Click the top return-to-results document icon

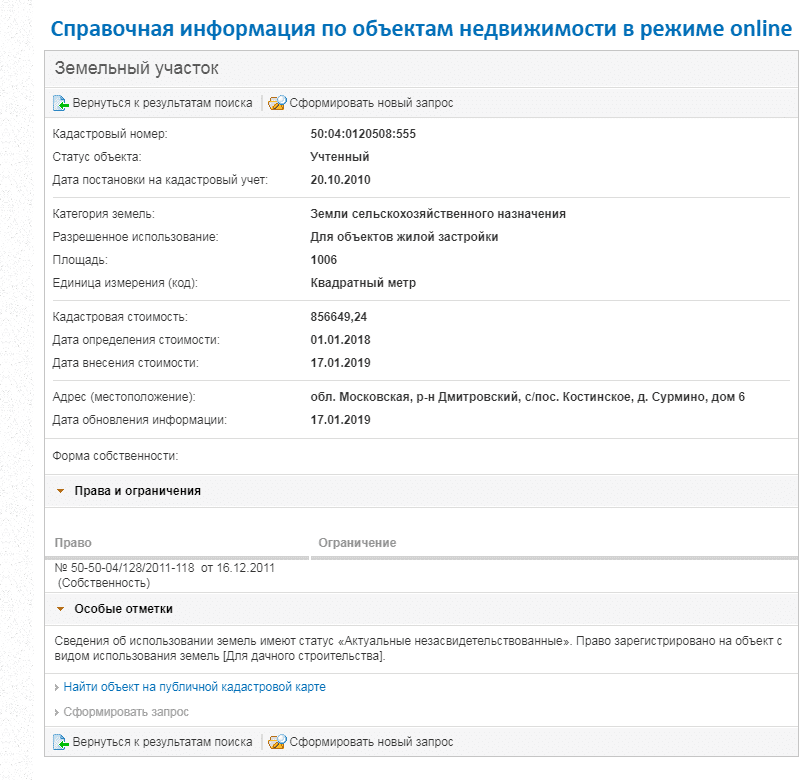tap(61, 103)
